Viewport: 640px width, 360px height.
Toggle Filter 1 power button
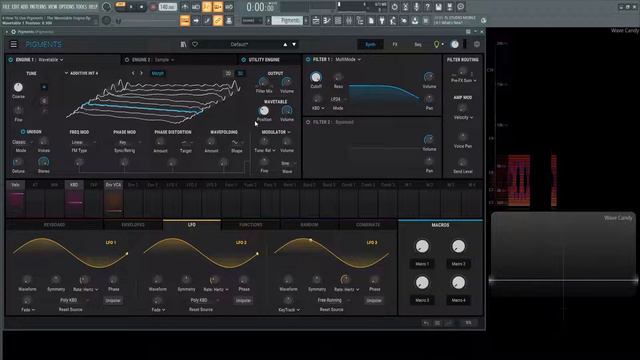coord(308,60)
